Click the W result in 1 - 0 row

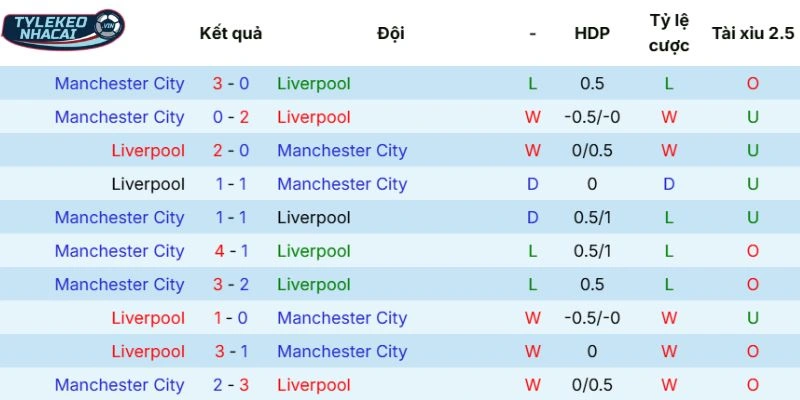click(x=533, y=318)
